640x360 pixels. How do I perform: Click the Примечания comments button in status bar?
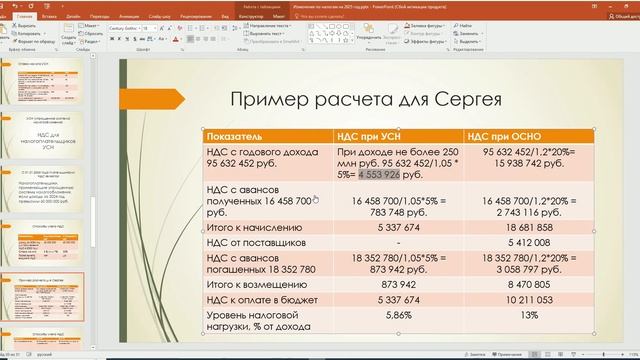point(507,354)
